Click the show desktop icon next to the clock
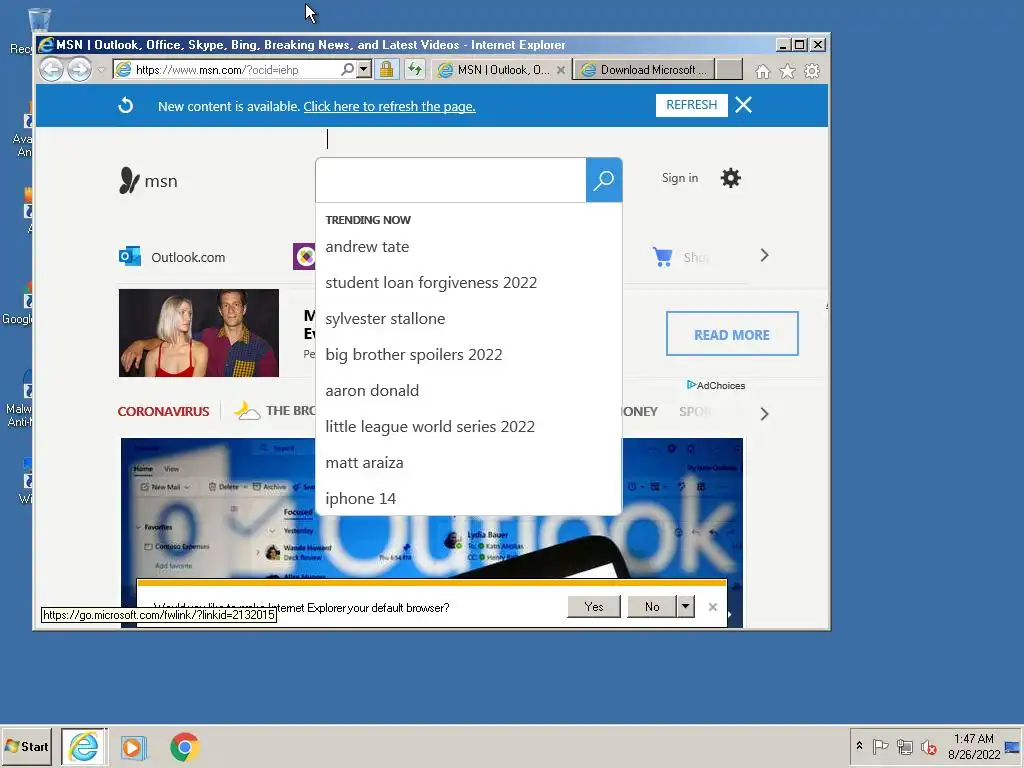The height and width of the screenshot is (768, 1024). pos(1012,746)
